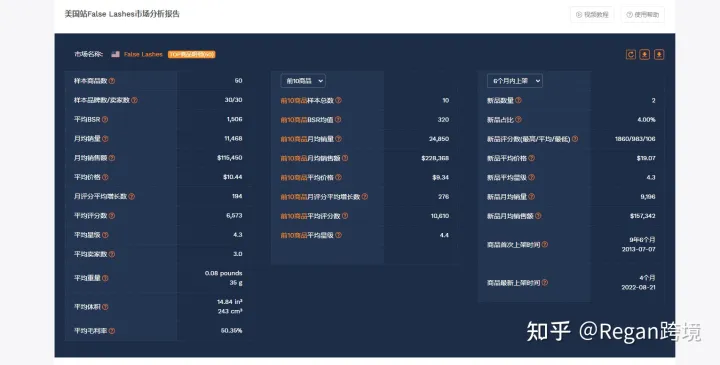The height and width of the screenshot is (365, 720).
Task: Click the question mark beside 平均价格 in left column
Action: 105,177
